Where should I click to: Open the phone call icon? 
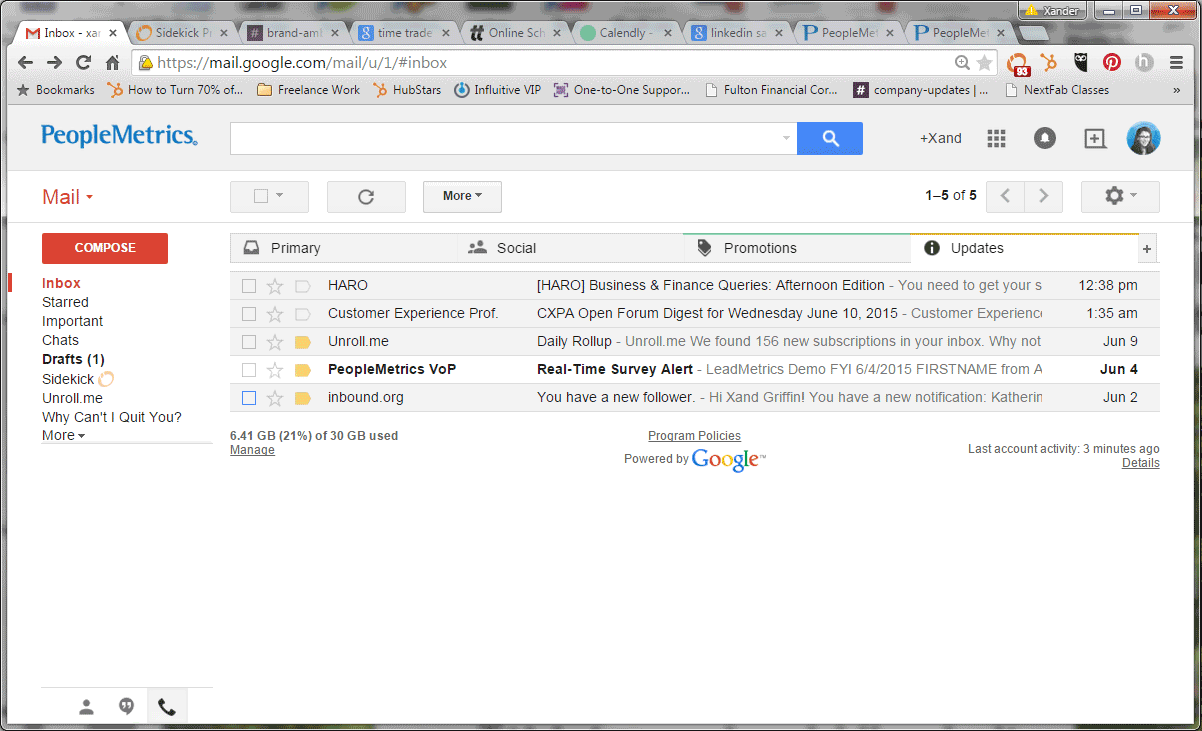click(167, 708)
